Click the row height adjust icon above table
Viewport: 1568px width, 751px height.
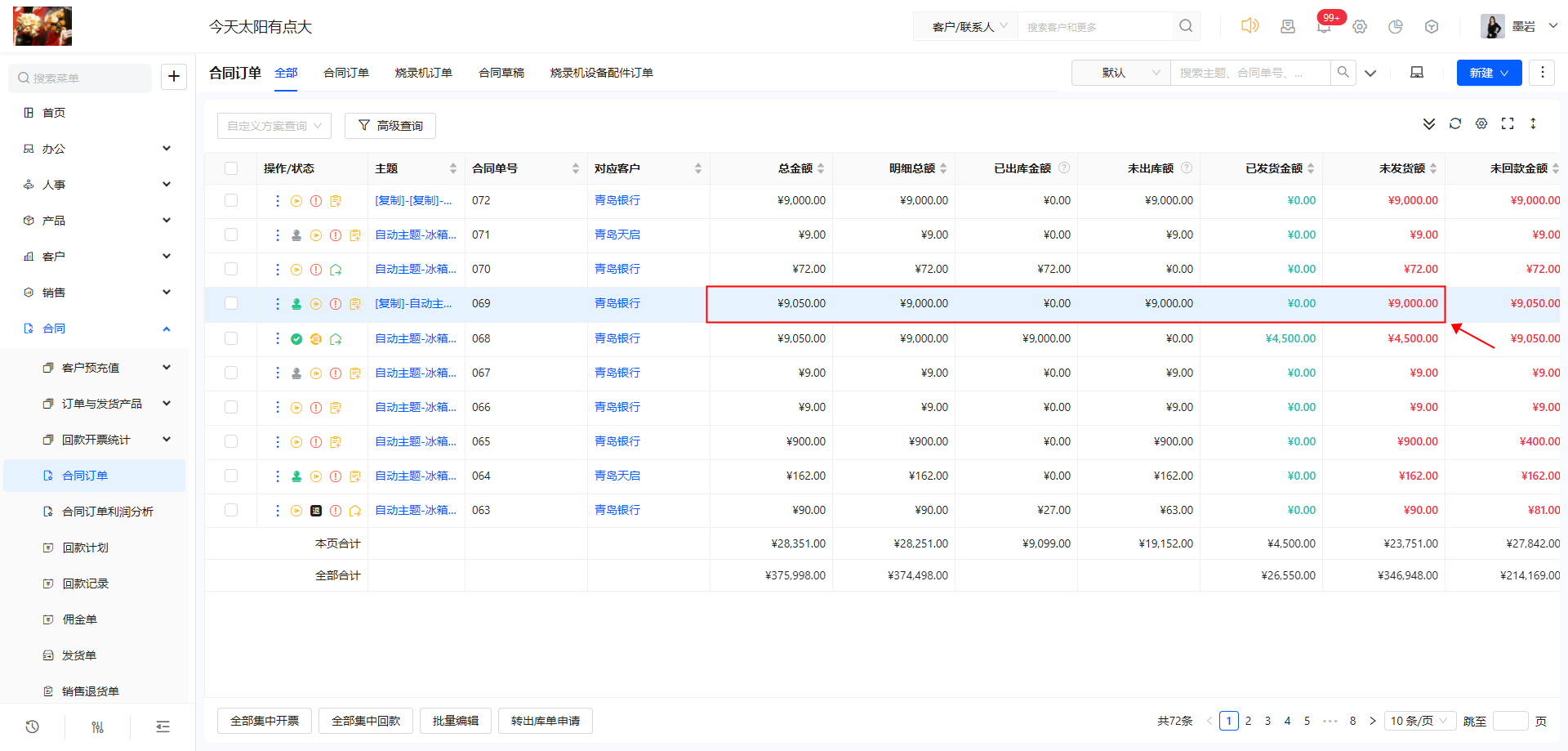[1533, 123]
